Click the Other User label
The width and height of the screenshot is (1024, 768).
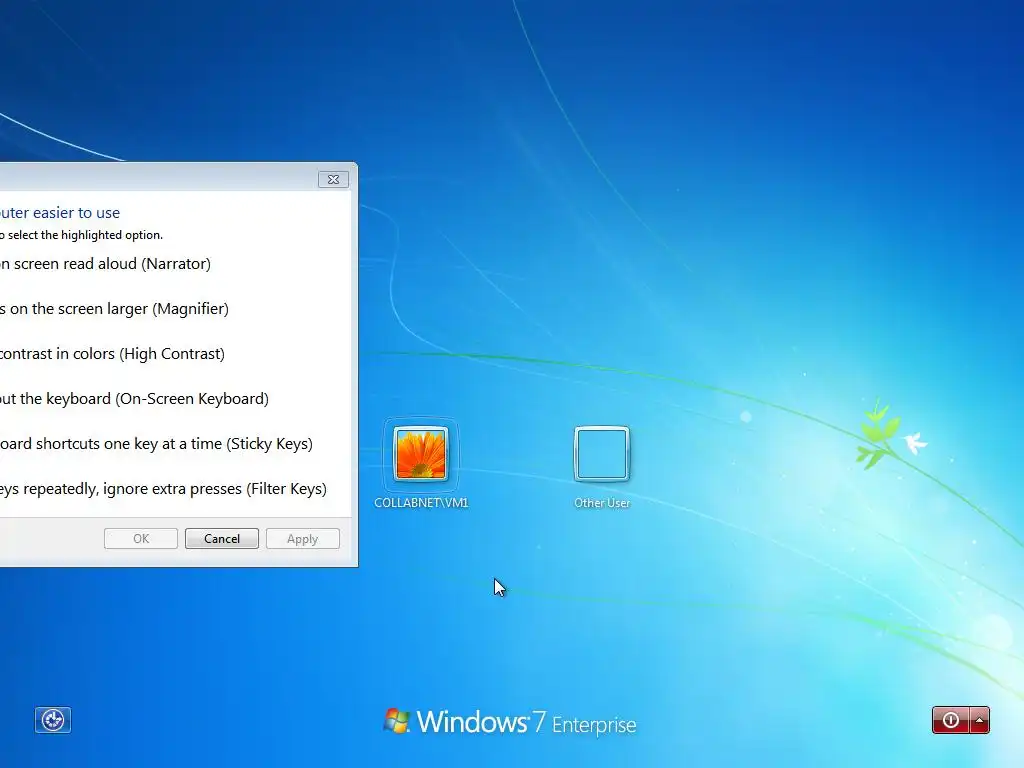coord(601,503)
